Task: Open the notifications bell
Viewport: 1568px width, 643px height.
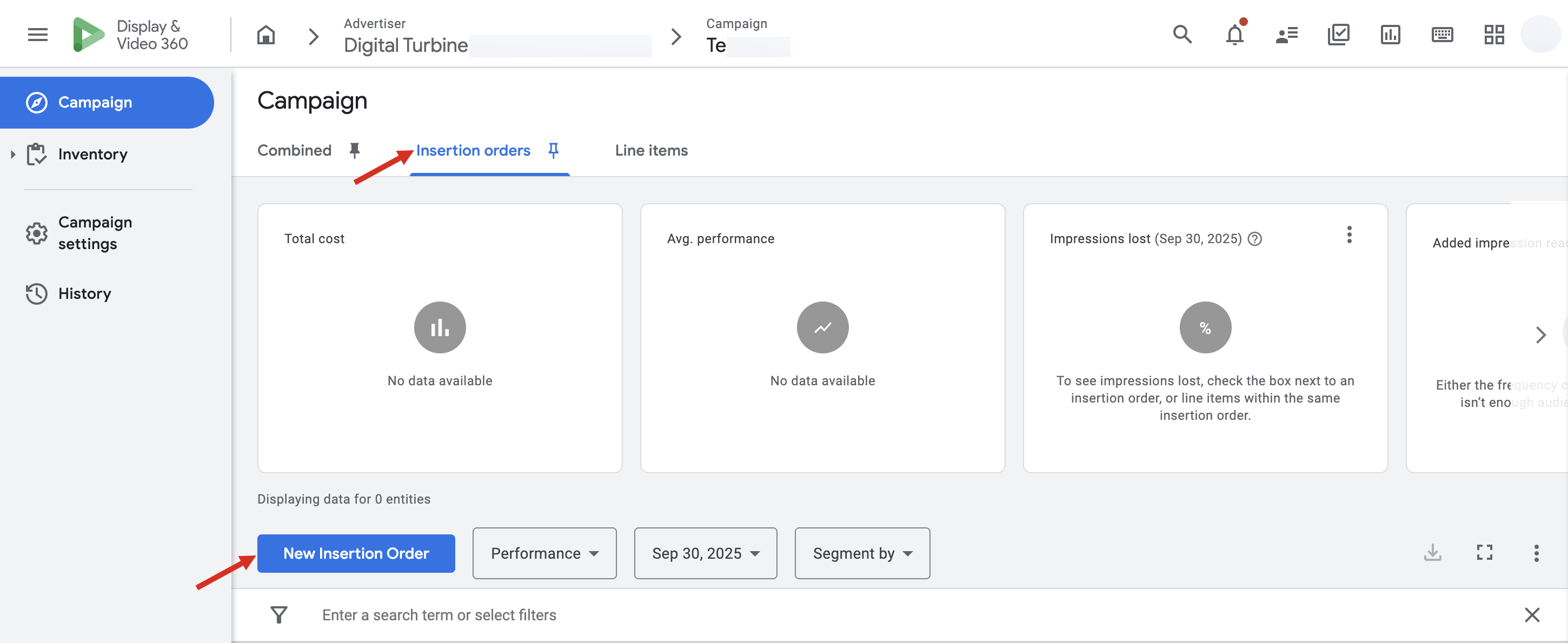Action: pos(1234,35)
